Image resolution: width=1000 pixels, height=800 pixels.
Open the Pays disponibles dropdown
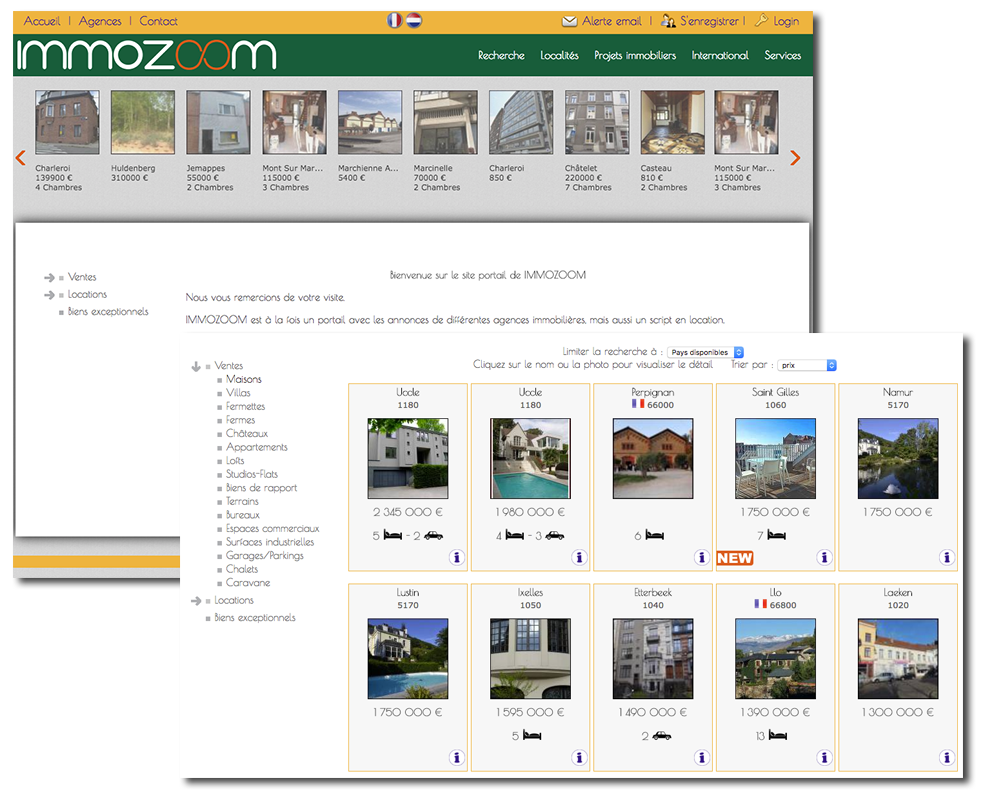click(x=706, y=352)
